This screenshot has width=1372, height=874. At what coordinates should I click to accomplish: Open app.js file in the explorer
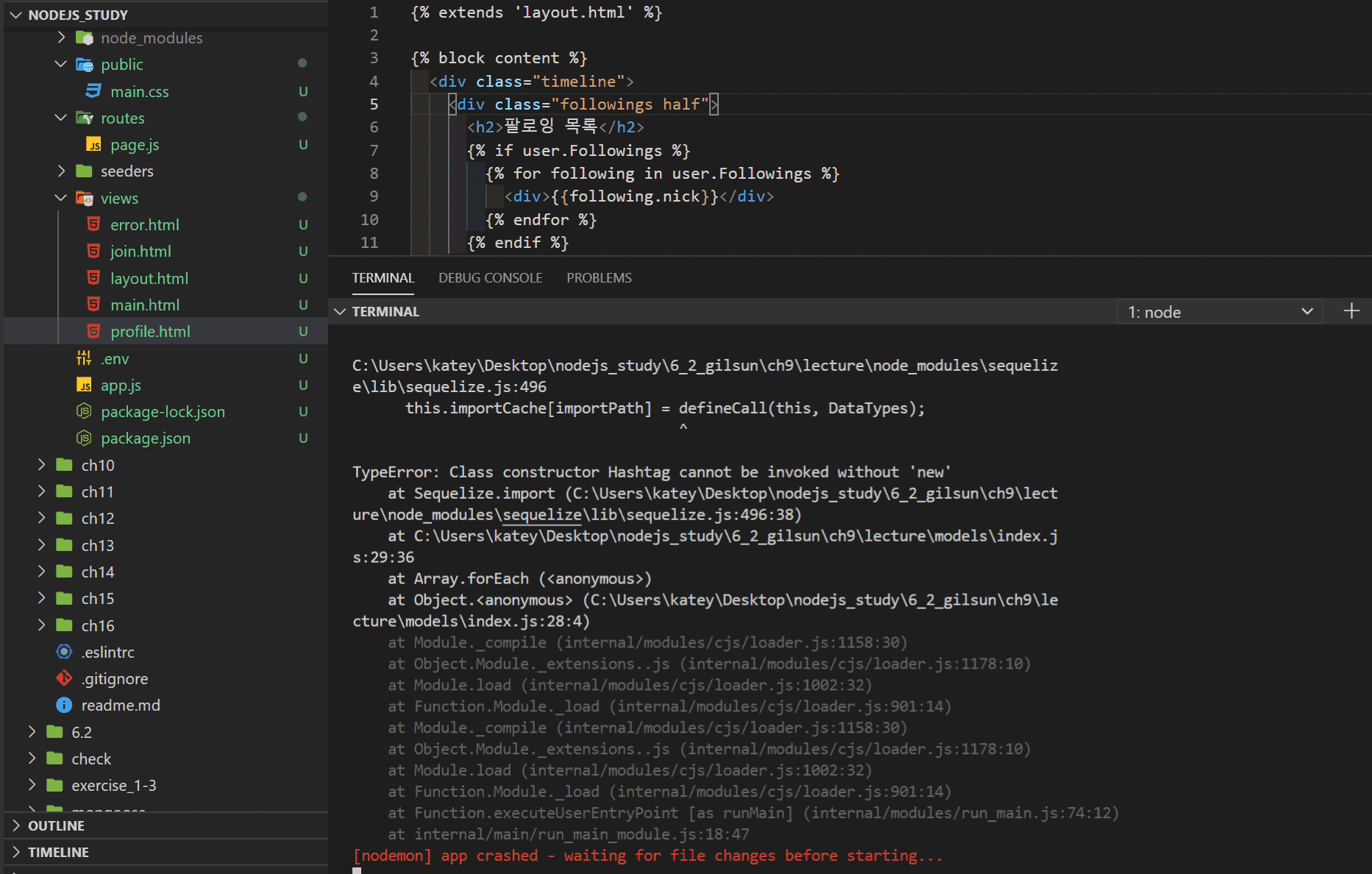(x=121, y=385)
